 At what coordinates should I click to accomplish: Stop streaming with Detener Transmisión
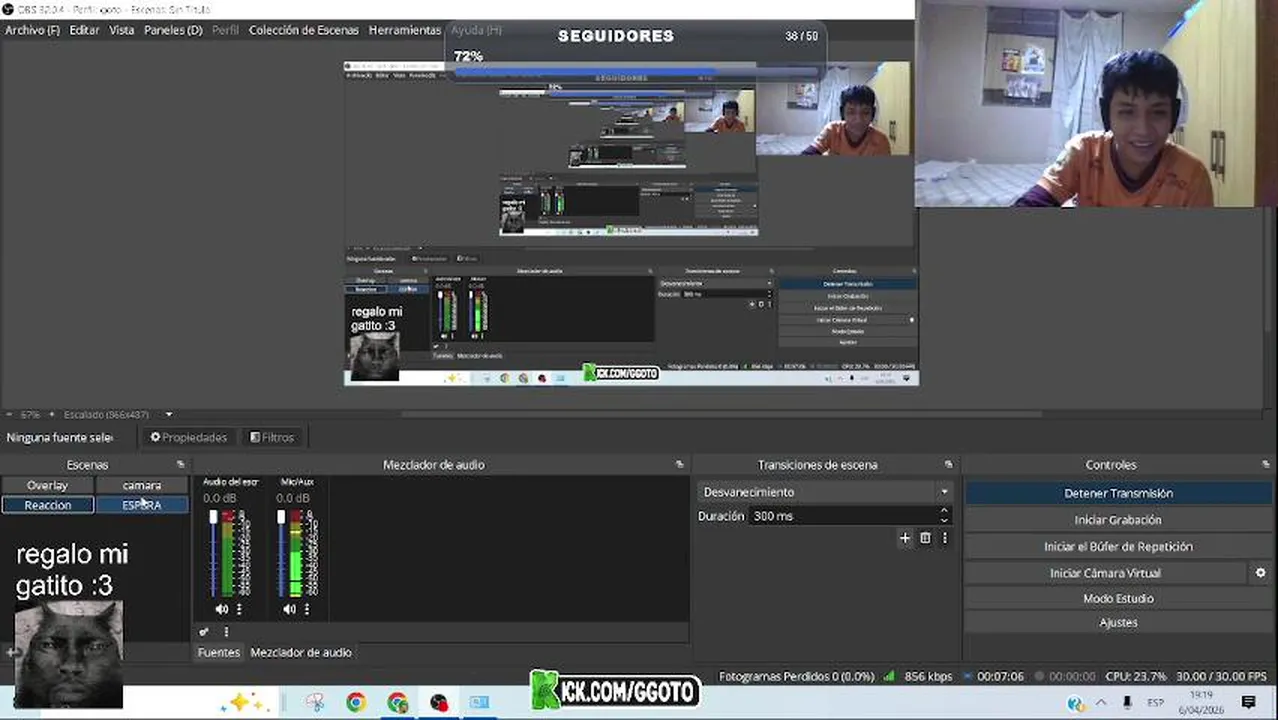click(x=1118, y=493)
